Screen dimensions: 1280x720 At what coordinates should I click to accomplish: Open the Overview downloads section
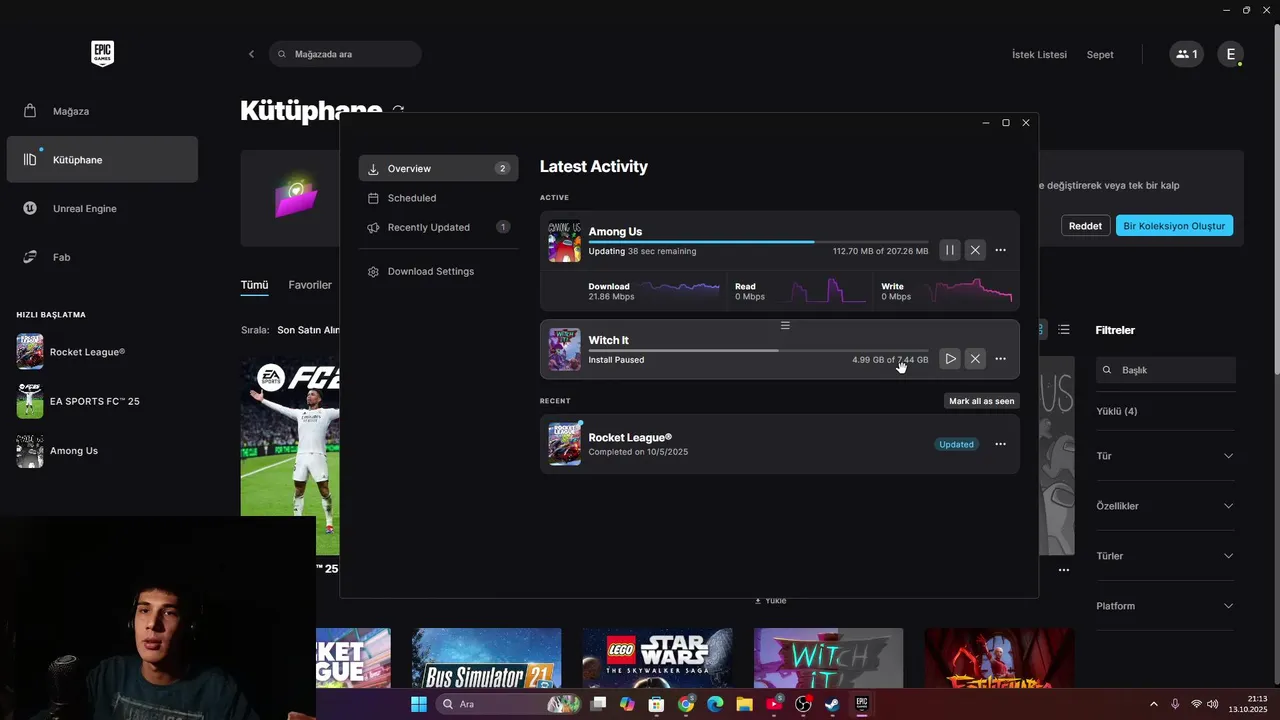(x=438, y=168)
